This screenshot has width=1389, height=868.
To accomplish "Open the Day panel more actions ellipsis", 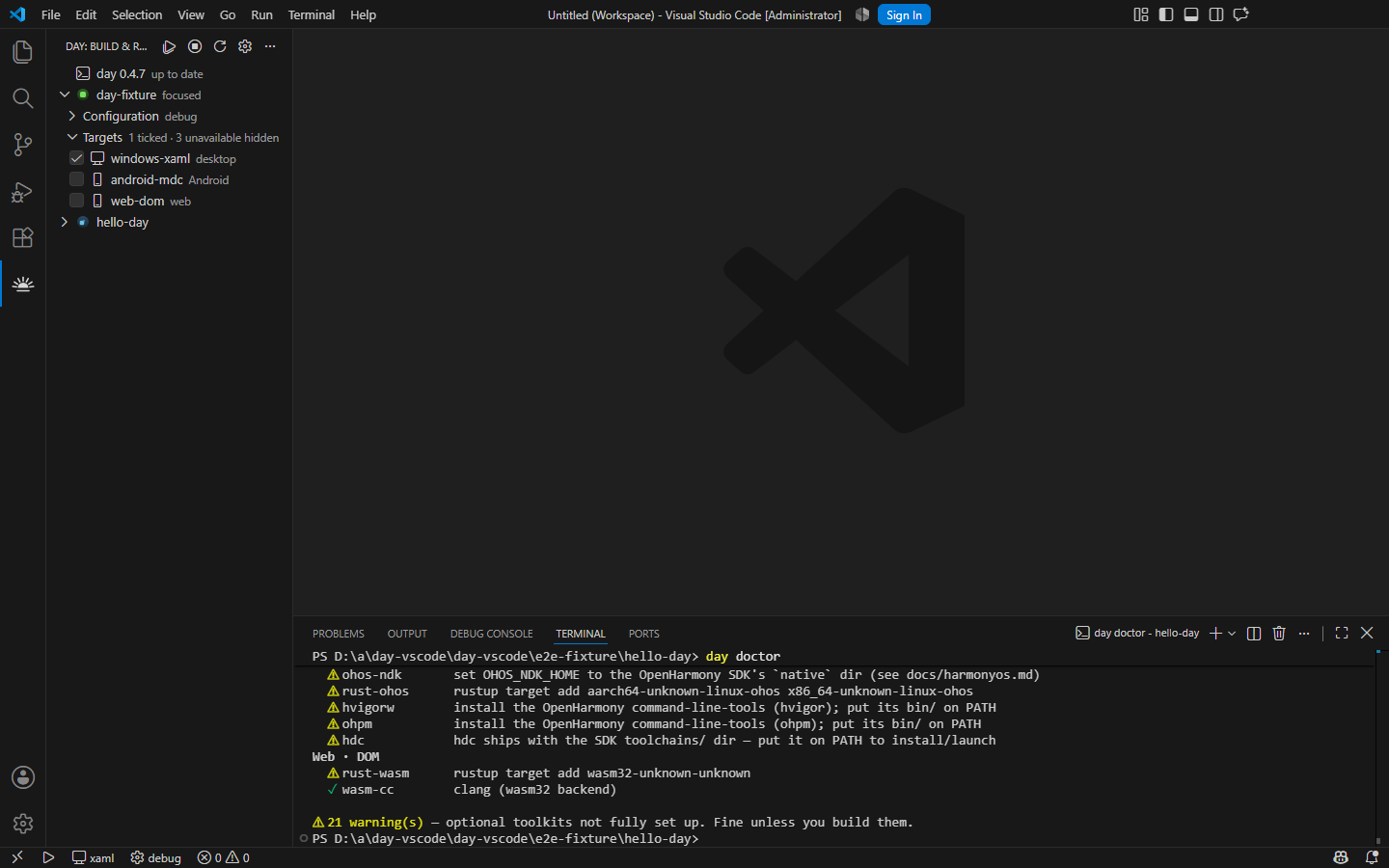I will (270, 46).
